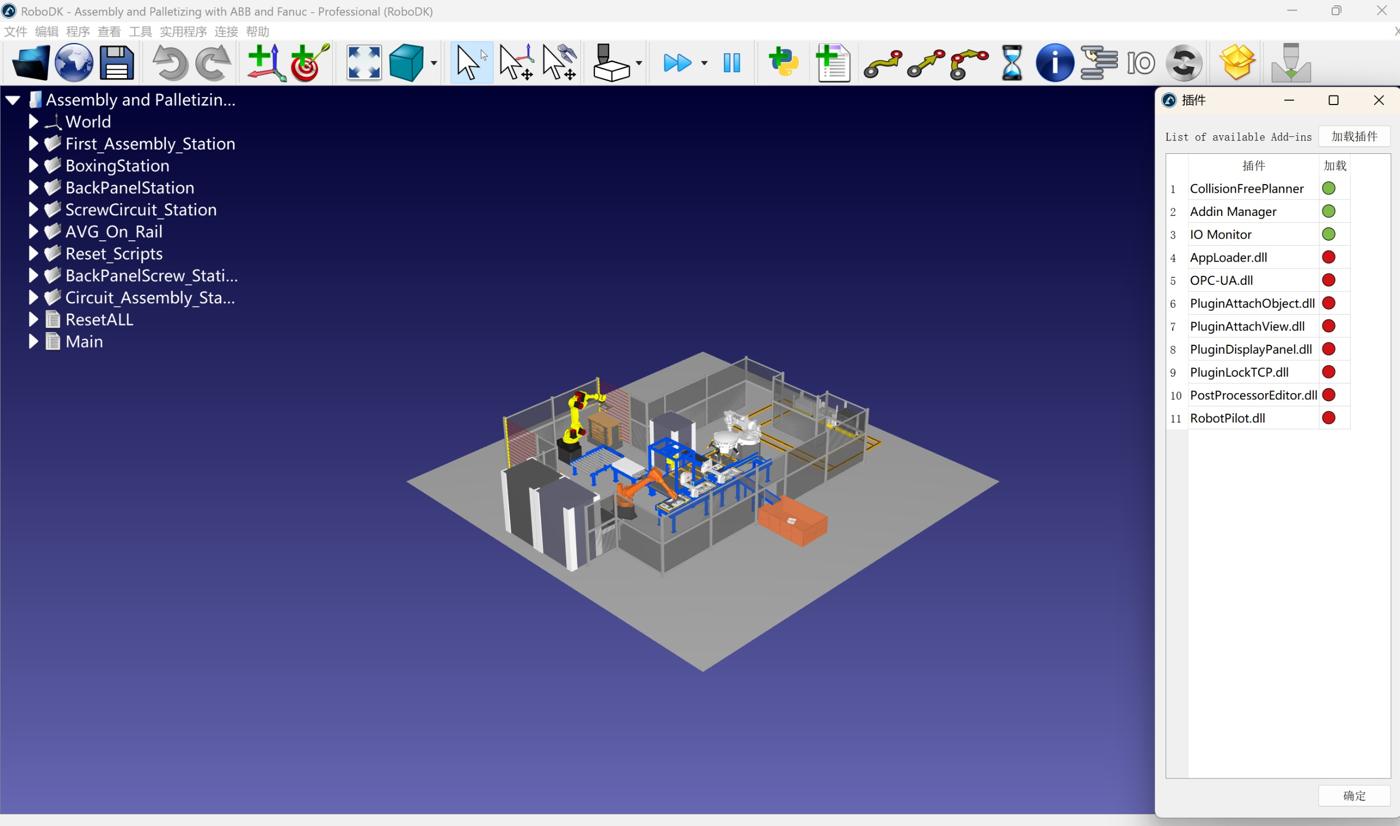Image resolution: width=1400 pixels, height=826 pixels.
Task: Click the Fit all view icon
Action: click(364, 63)
